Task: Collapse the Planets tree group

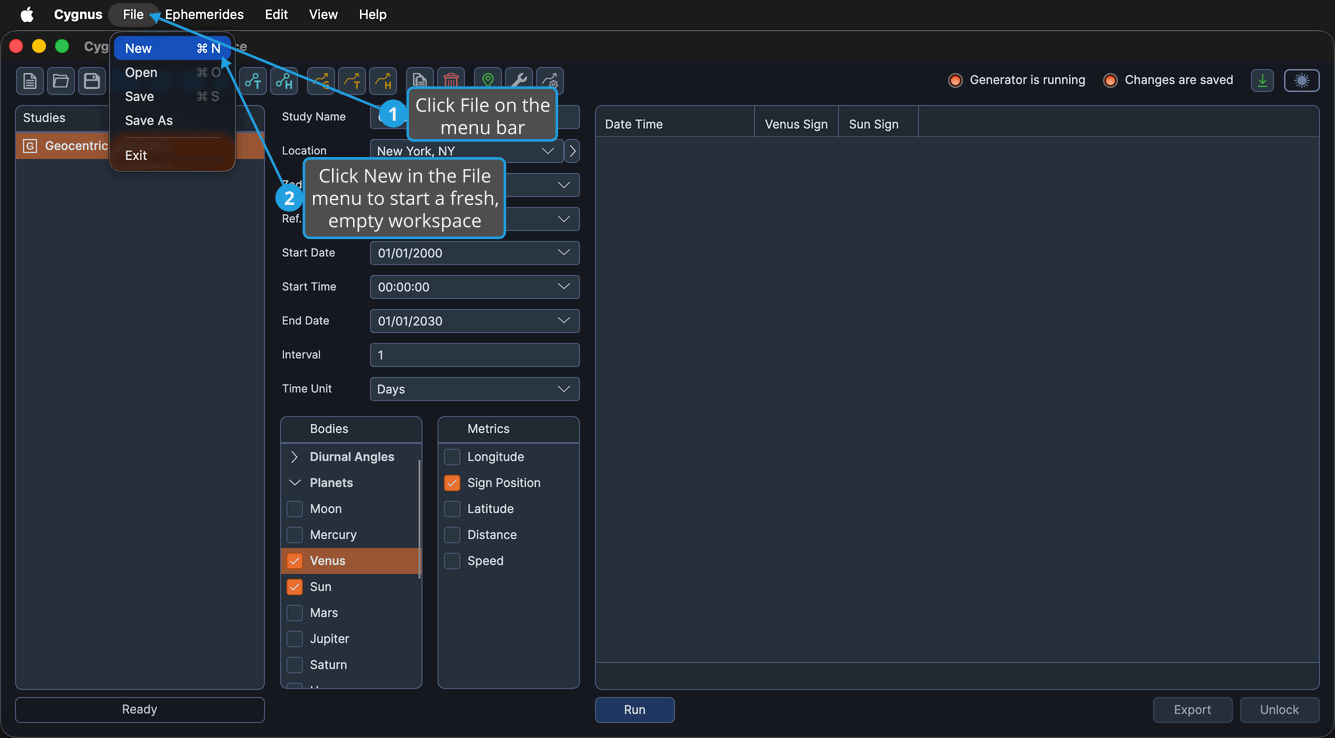Action: 294,483
